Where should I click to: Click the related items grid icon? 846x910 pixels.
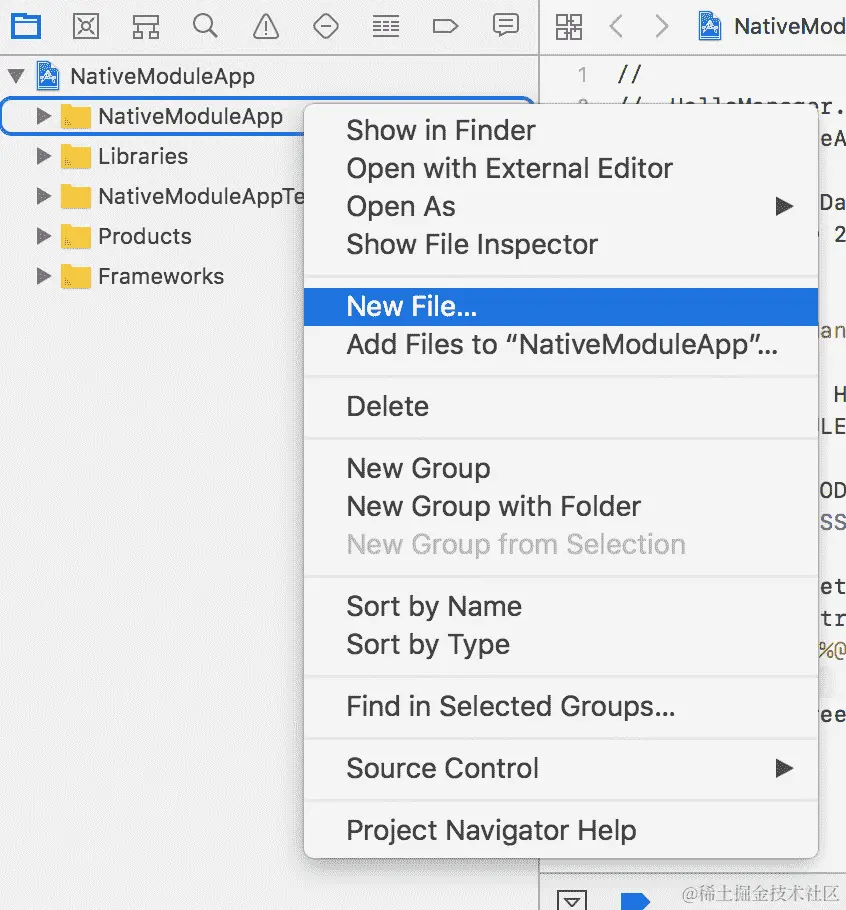[x=569, y=27]
